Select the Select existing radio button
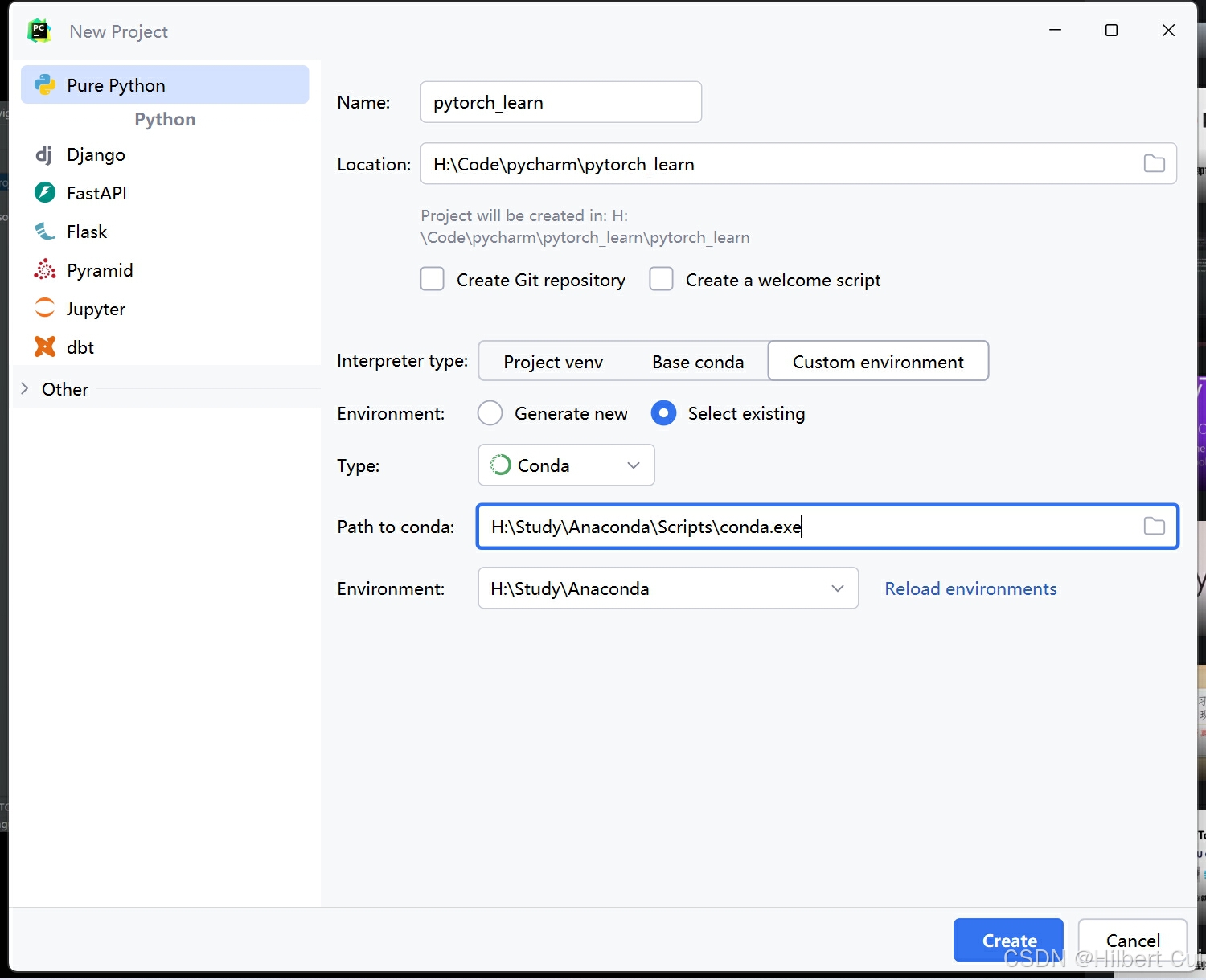1206x980 pixels. 663,413
